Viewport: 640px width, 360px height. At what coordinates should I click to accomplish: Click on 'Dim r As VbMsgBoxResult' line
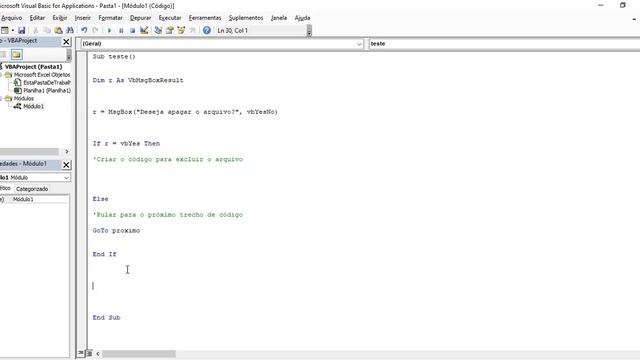[x=138, y=80]
